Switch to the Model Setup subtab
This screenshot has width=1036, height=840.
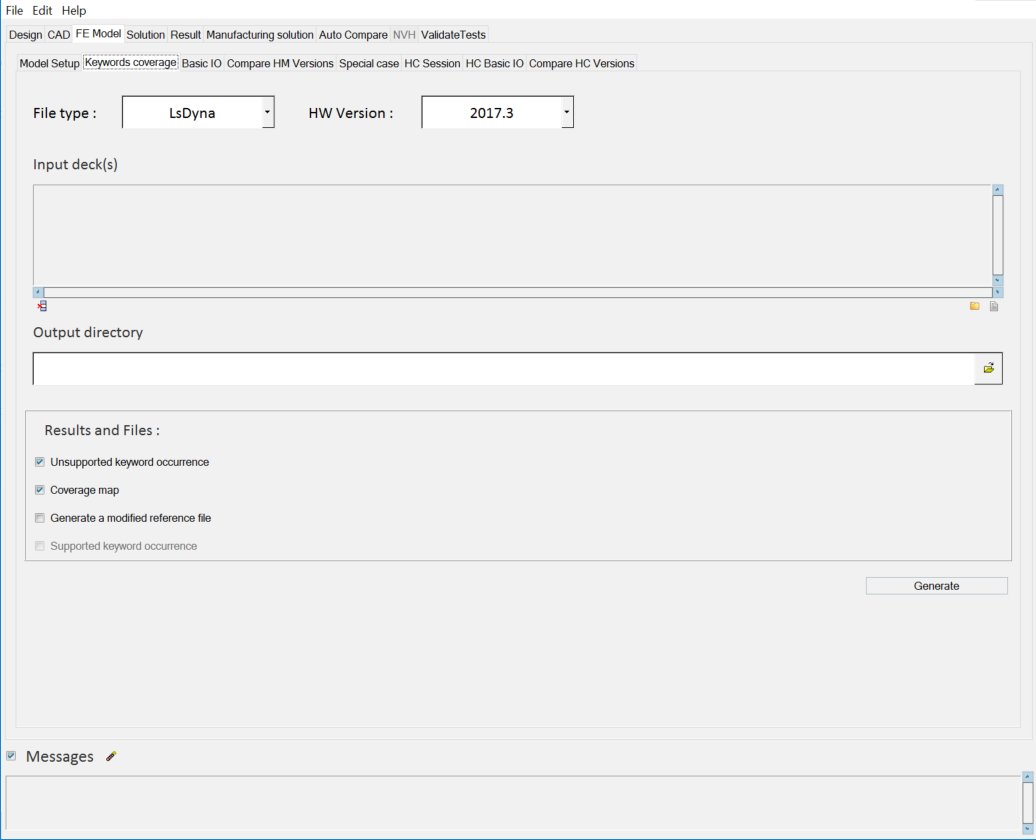point(50,63)
